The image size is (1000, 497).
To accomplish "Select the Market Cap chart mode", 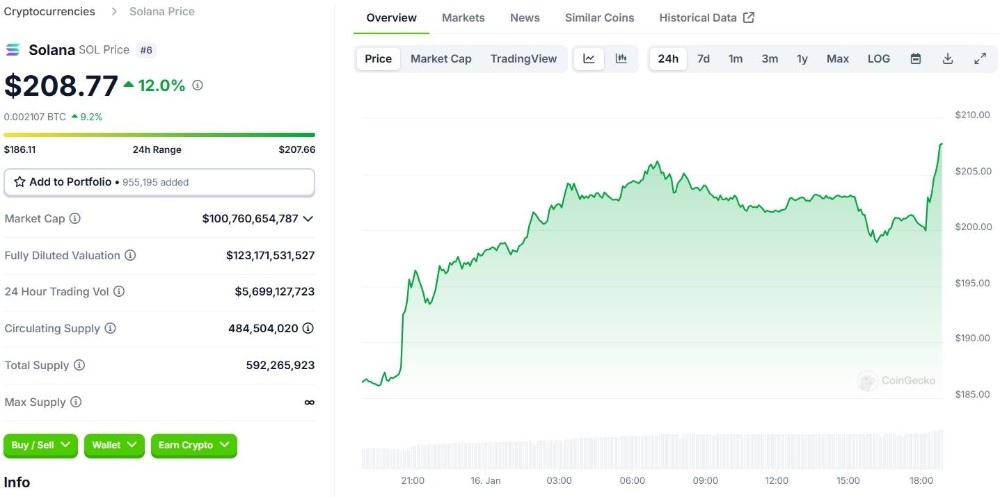I will (441, 59).
